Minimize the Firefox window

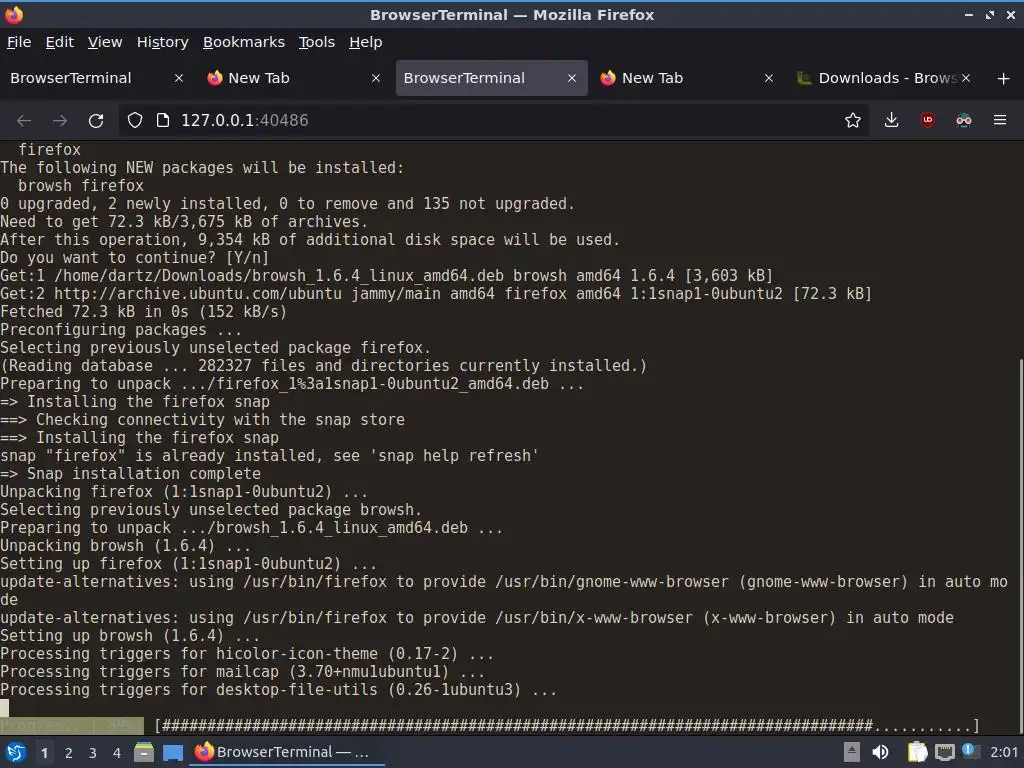968,14
